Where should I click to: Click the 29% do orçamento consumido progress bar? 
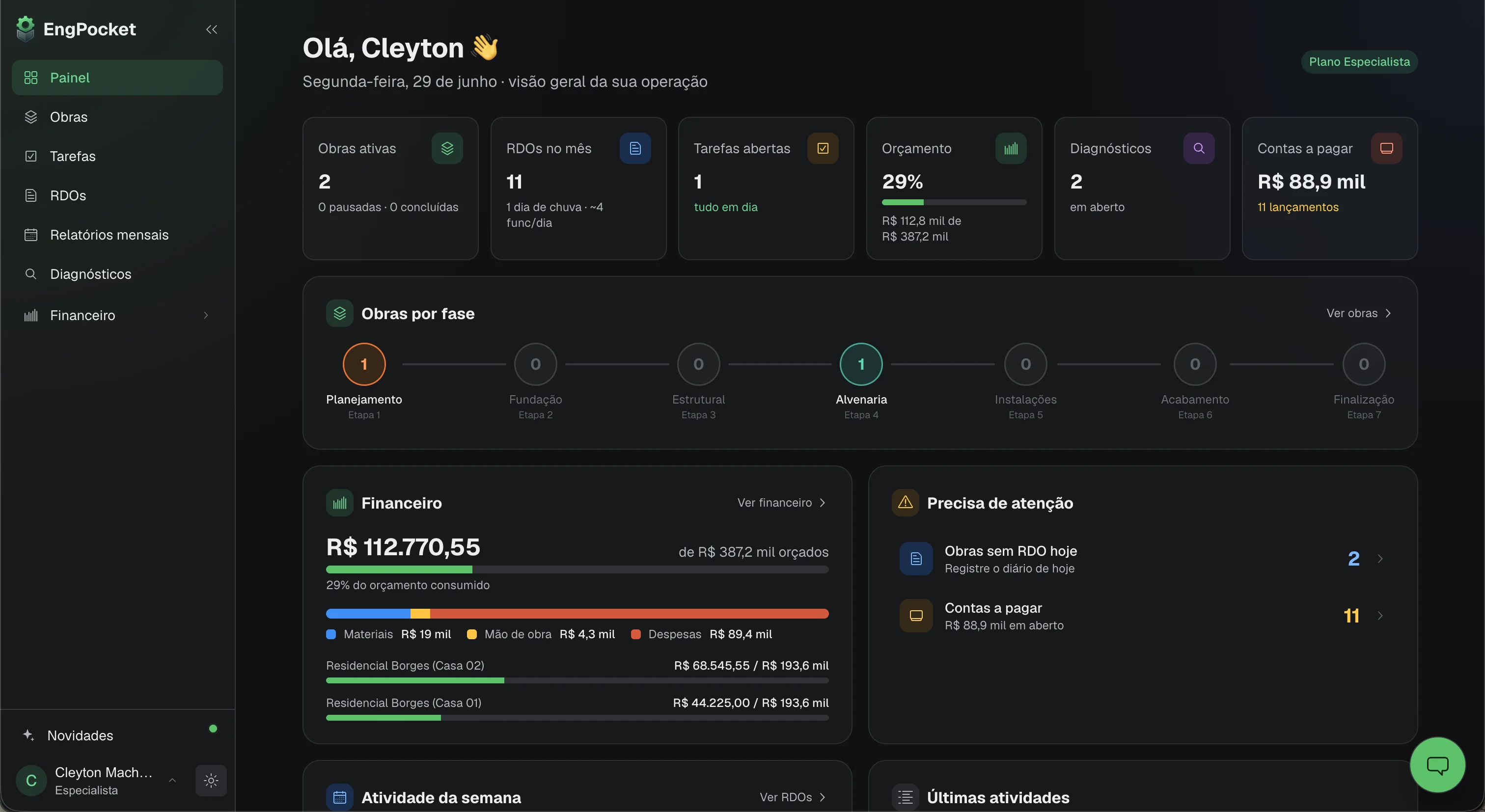click(577, 569)
